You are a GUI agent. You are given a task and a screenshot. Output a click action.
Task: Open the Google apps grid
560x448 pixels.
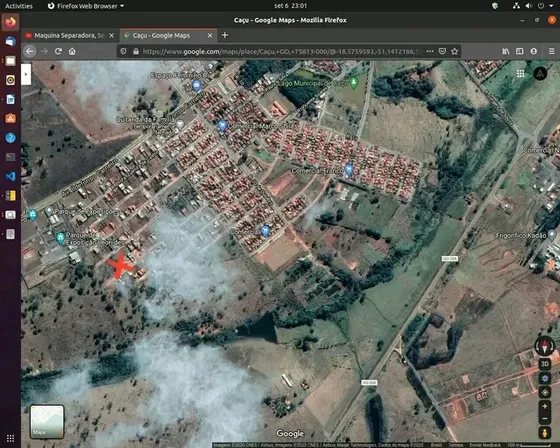click(520, 74)
